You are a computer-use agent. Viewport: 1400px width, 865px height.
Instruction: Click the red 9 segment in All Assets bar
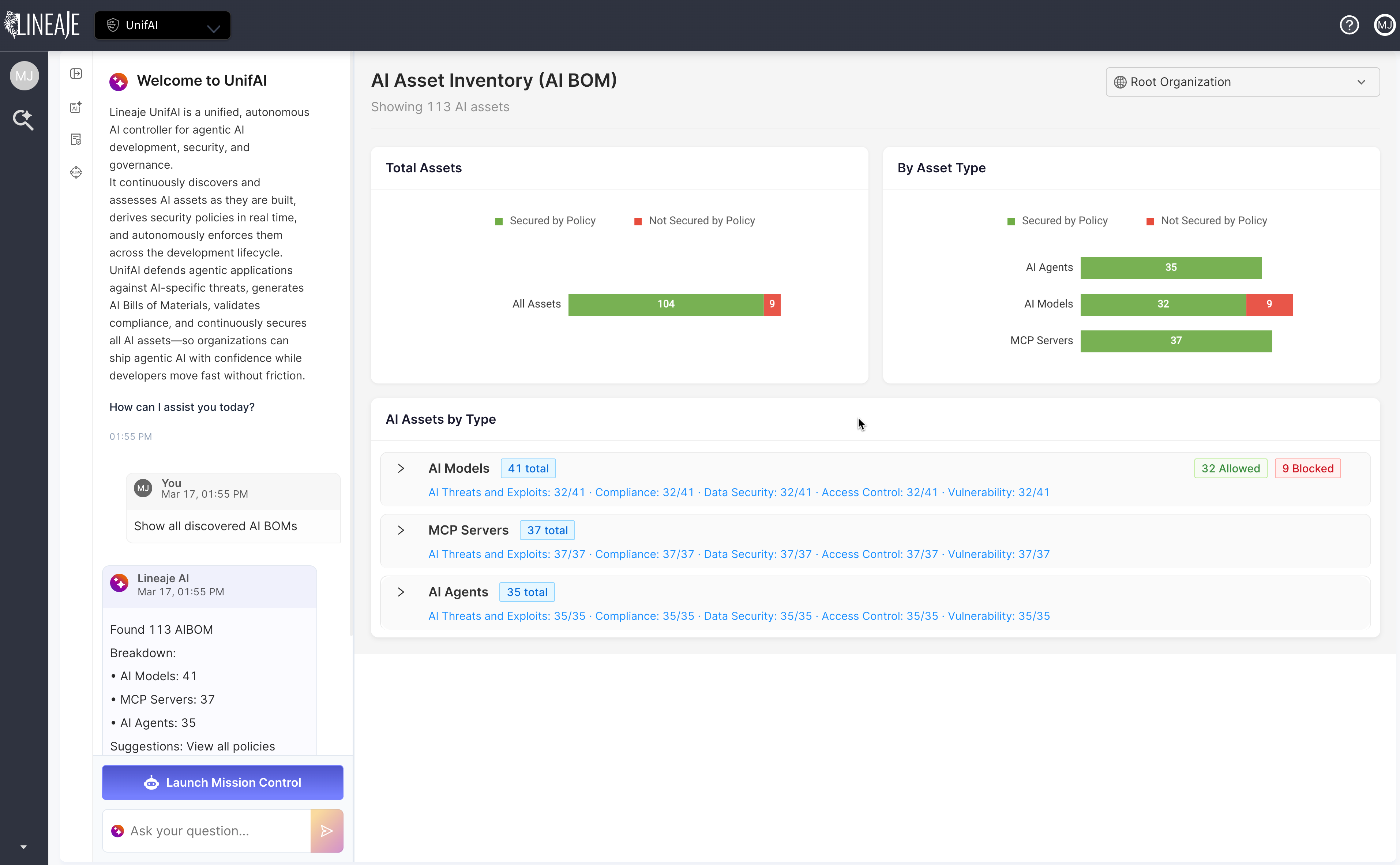[772, 304]
